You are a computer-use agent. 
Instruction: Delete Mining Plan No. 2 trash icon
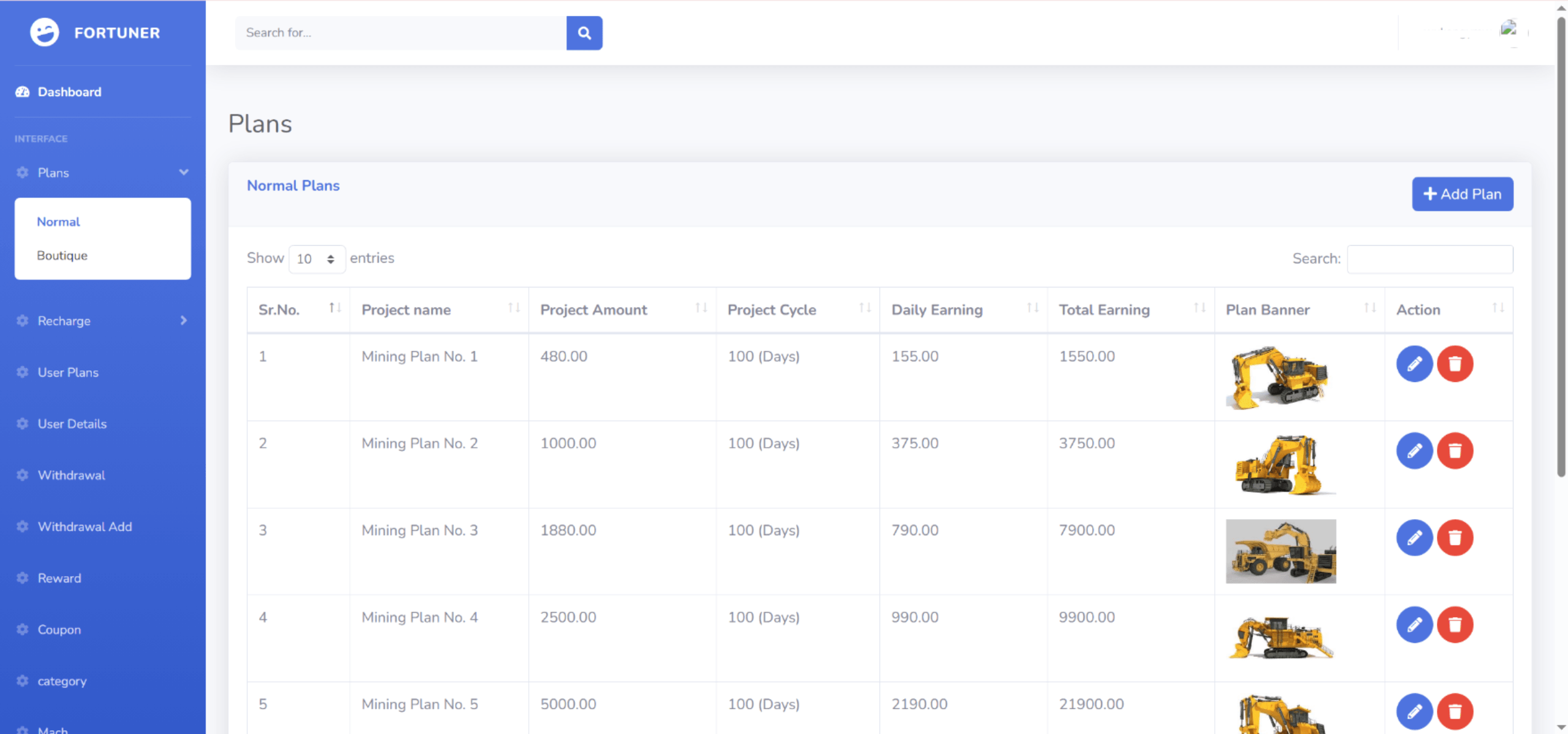[1455, 451]
